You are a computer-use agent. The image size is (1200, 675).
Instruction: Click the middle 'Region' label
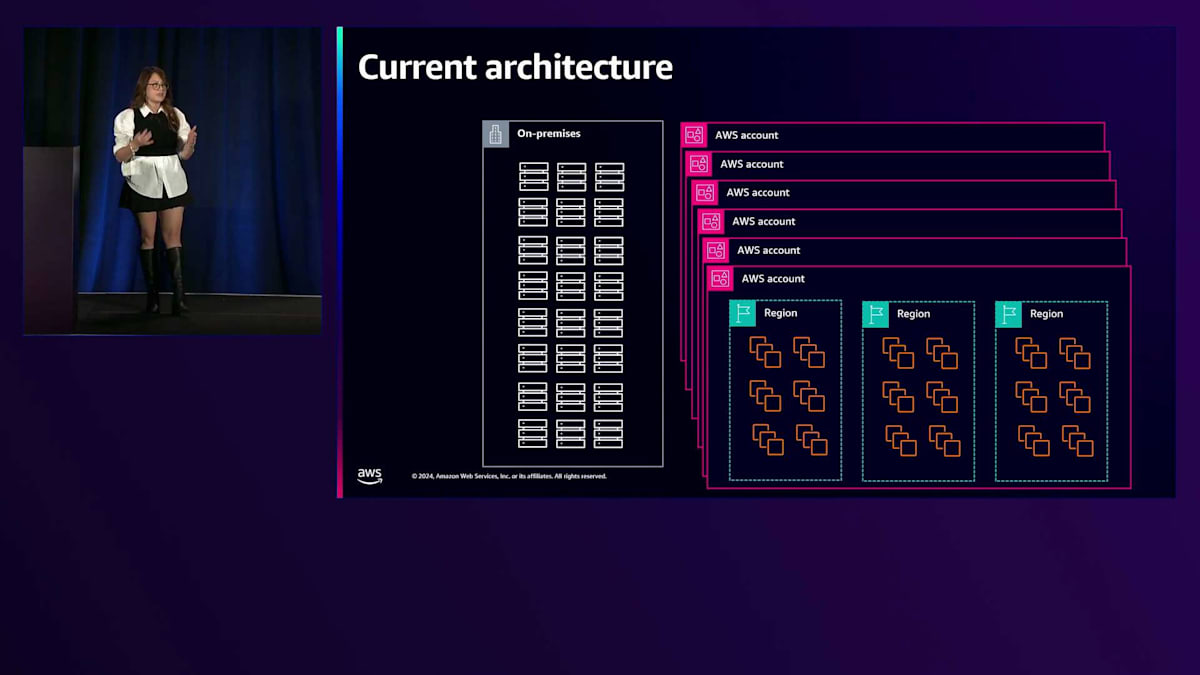coord(914,313)
